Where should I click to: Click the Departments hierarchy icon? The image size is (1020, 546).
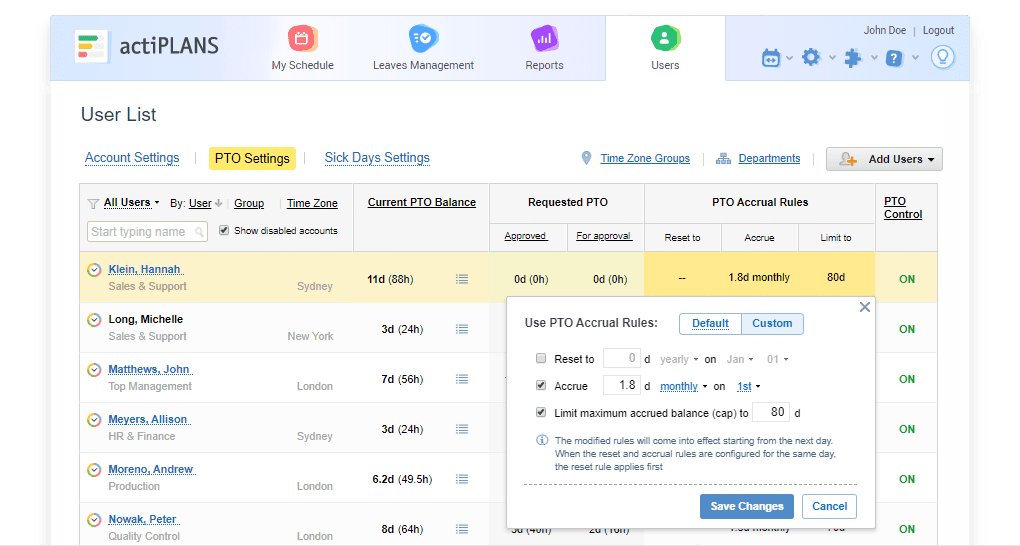coord(723,159)
